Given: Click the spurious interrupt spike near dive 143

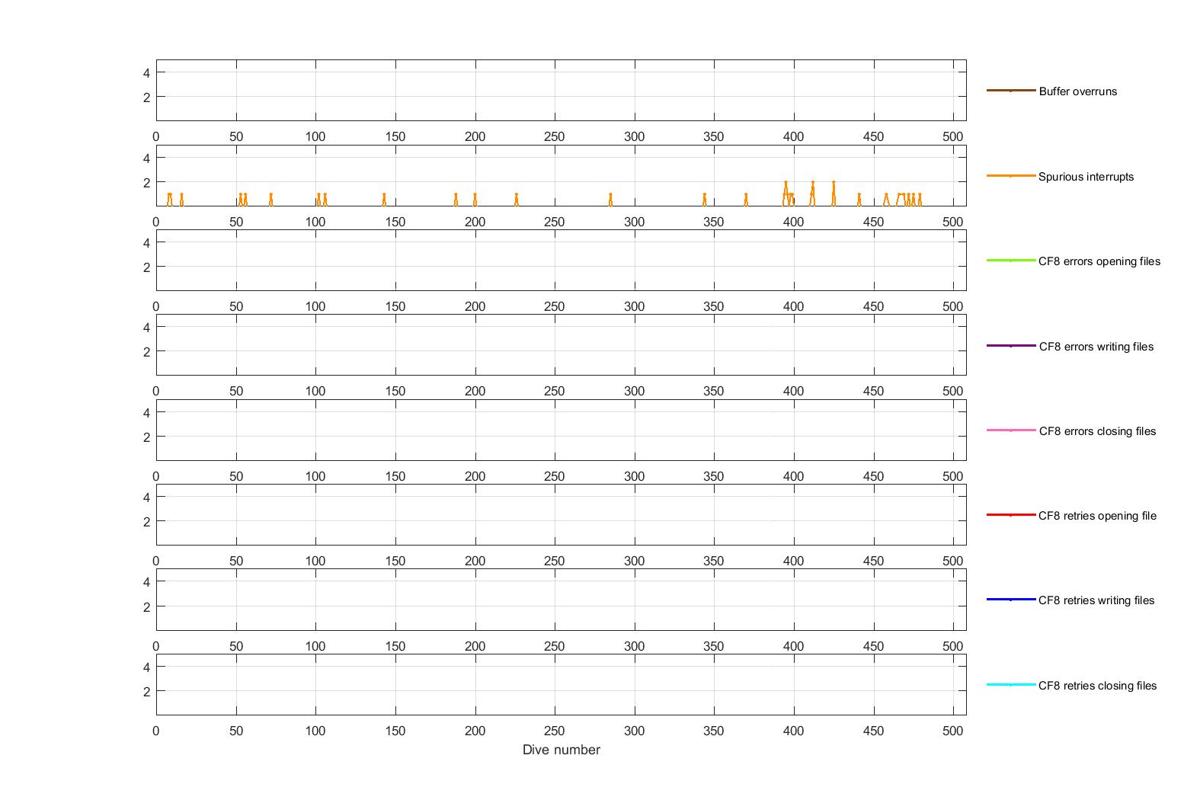Looking at the screenshot, I should pos(384,199).
